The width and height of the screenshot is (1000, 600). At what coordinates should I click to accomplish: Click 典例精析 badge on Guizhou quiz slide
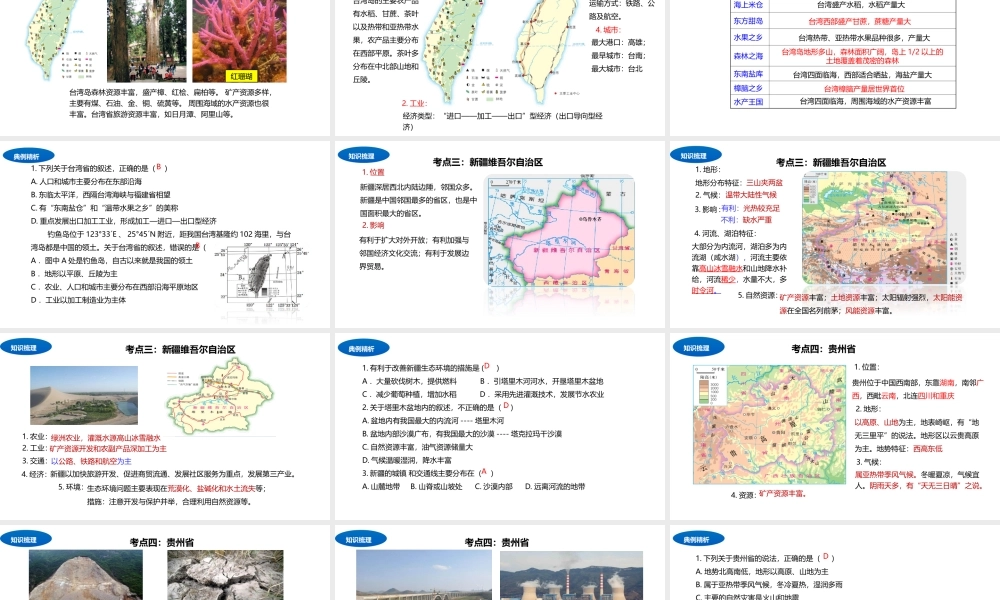[x=698, y=540]
